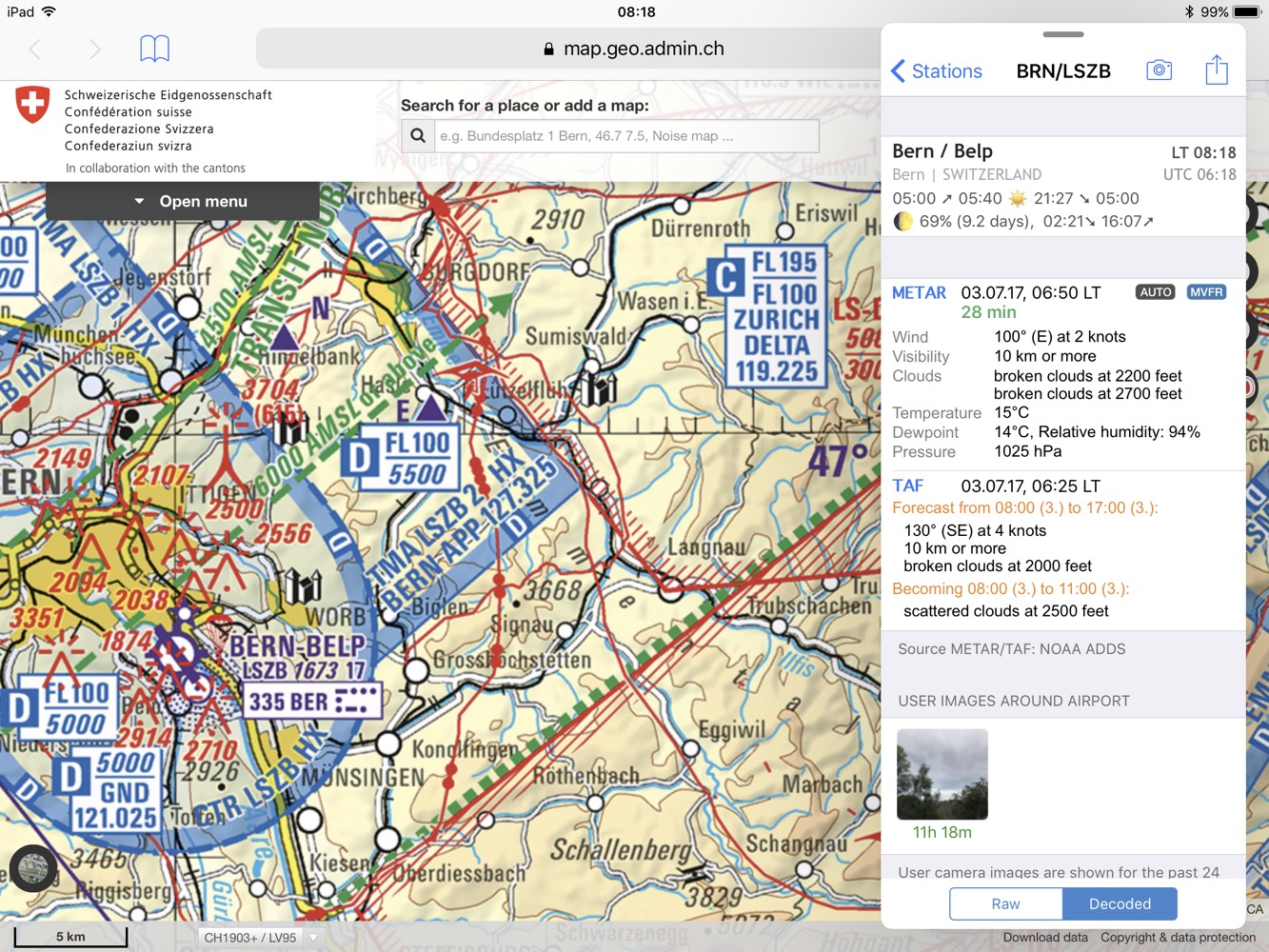Select the Decoded view tab
The width and height of the screenshot is (1269, 952).
point(1120,904)
